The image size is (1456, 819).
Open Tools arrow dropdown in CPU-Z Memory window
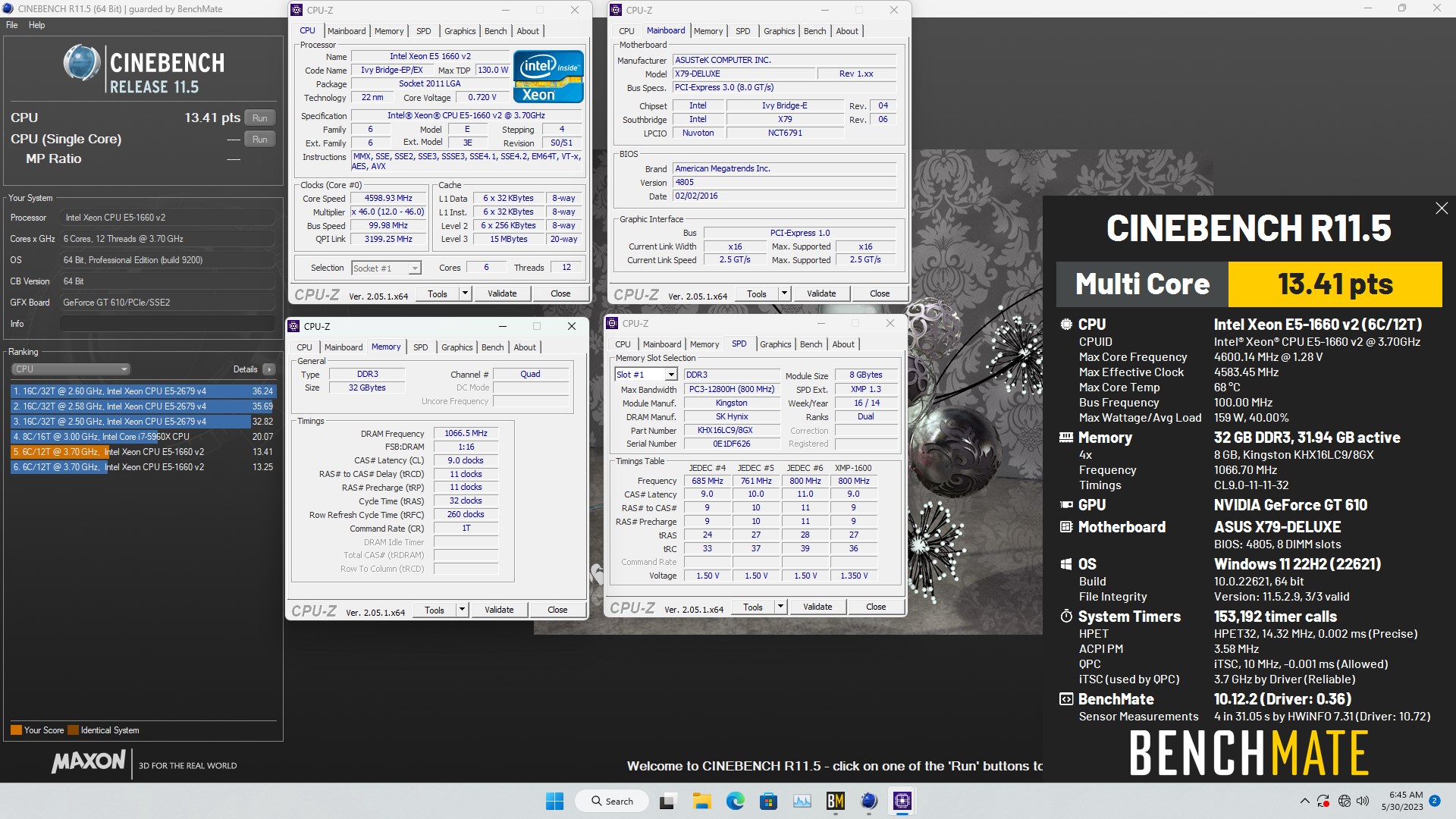coord(462,610)
